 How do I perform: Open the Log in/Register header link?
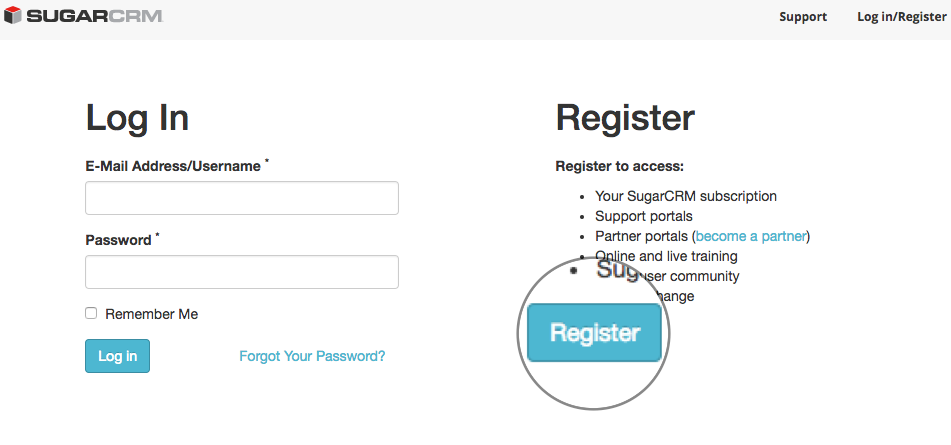coord(902,17)
